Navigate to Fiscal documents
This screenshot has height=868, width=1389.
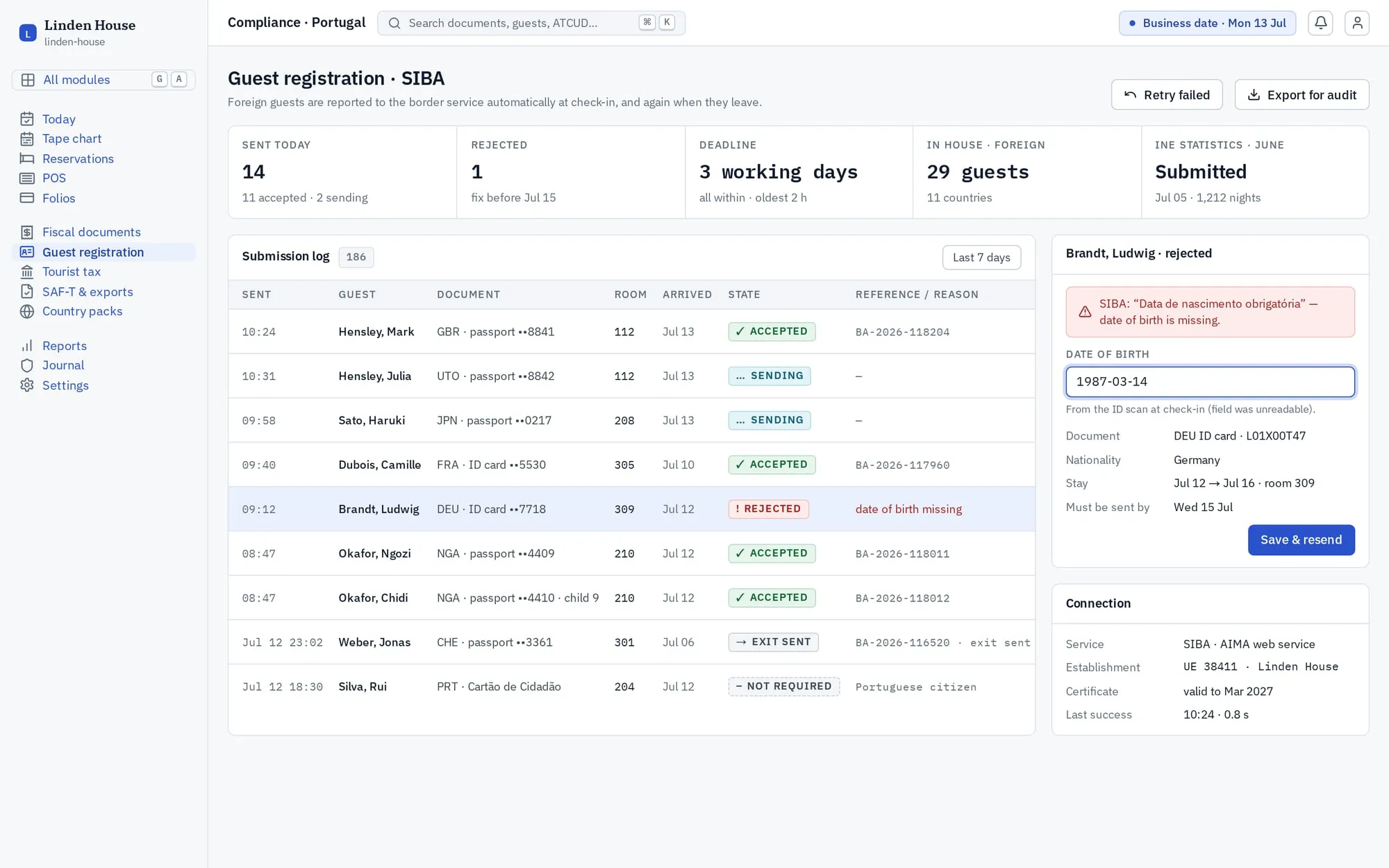[x=103, y=232]
